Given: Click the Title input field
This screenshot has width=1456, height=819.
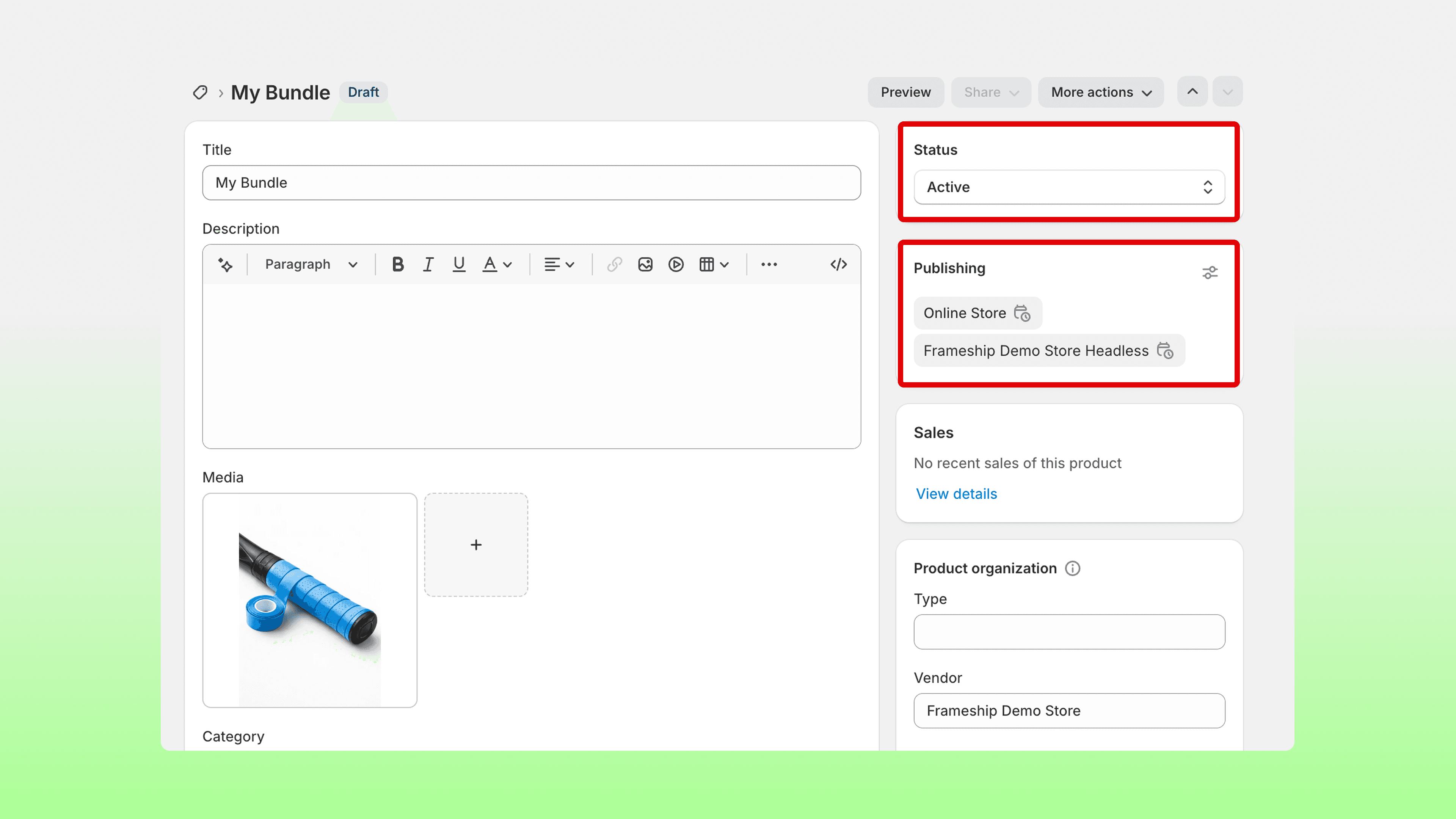Looking at the screenshot, I should tap(531, 182).
